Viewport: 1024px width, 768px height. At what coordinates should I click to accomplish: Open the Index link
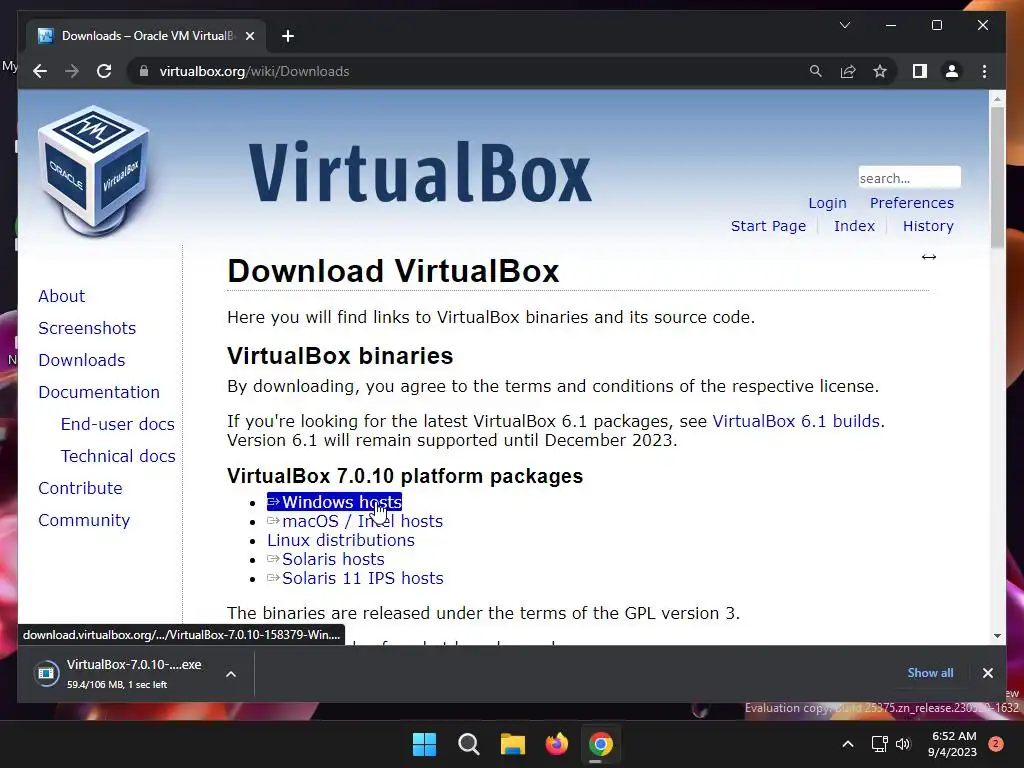(x=854, y=226)
